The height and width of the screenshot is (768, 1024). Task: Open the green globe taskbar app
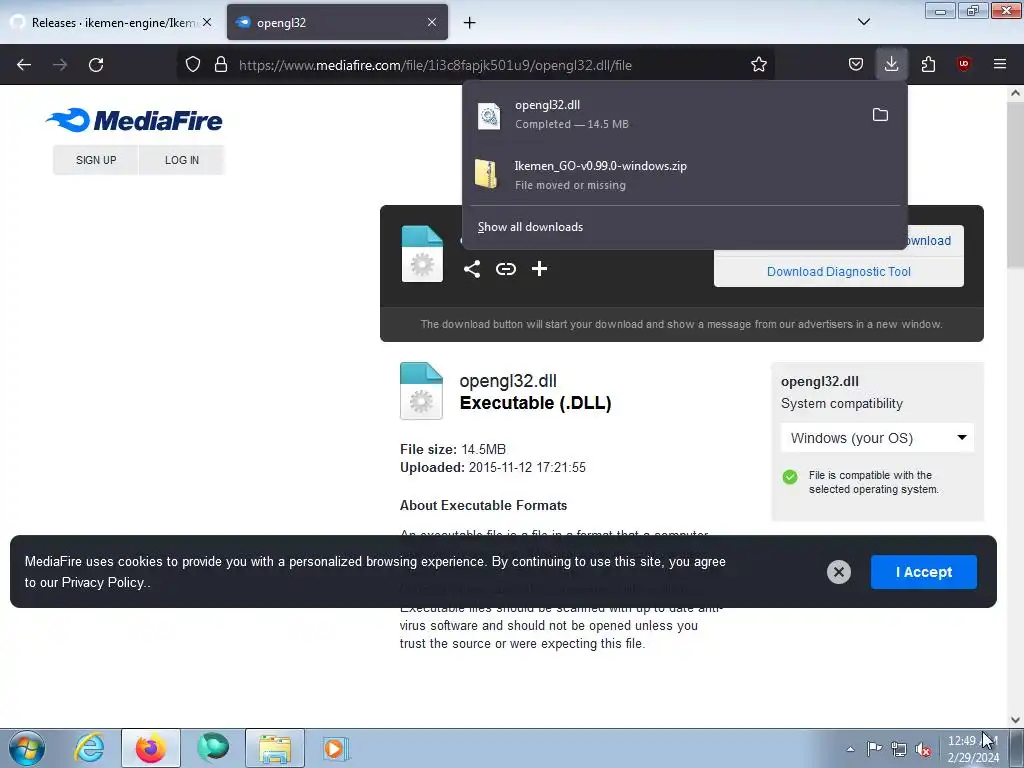tap(213, 748)
